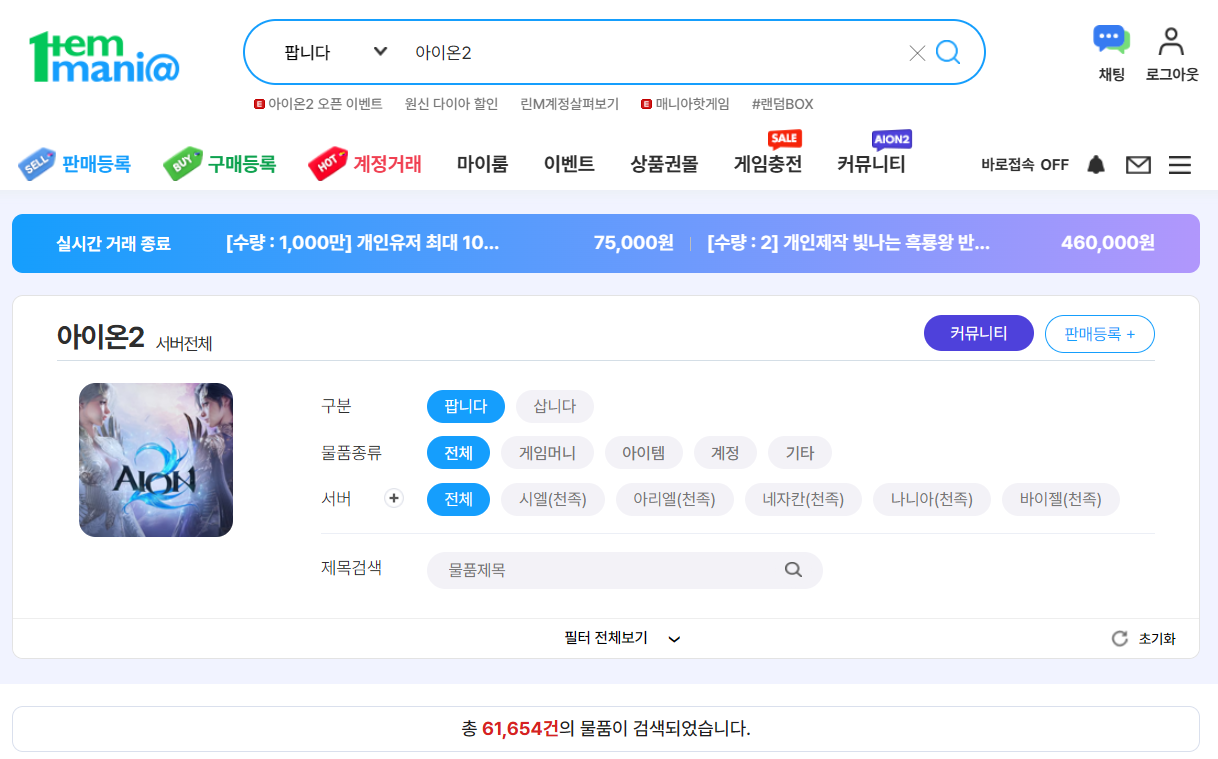This screenshot has height=759, width=1218.
Task: Click the magnifier icon in 물품제목 field
Action: click(793, 570)
